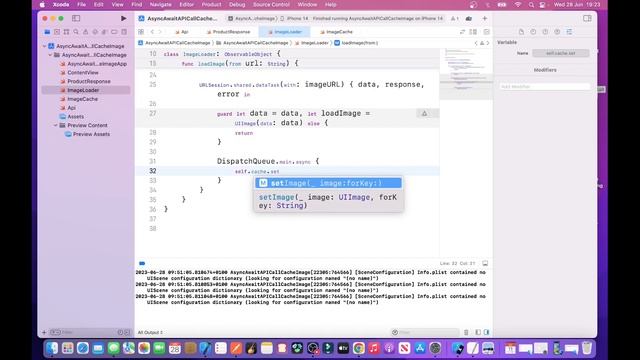
Task: Select ImageLoader file in navigator
Action: coord(83,90)
